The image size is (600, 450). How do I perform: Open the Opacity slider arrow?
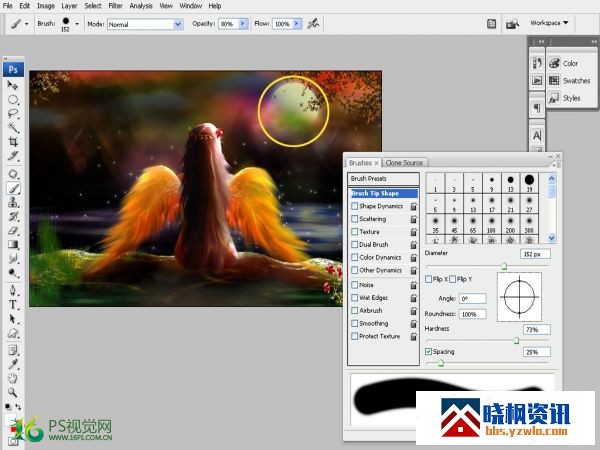click(x=243, y=24)
